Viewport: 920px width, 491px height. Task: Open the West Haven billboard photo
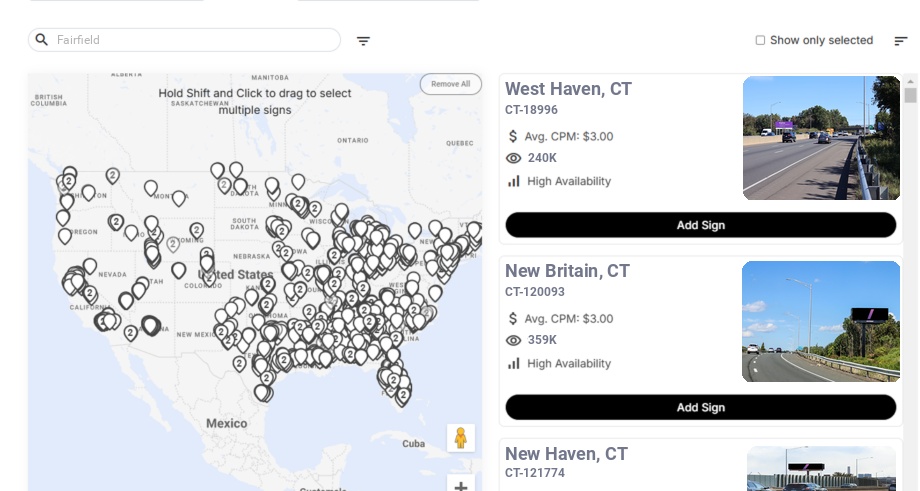pos(821,138)
